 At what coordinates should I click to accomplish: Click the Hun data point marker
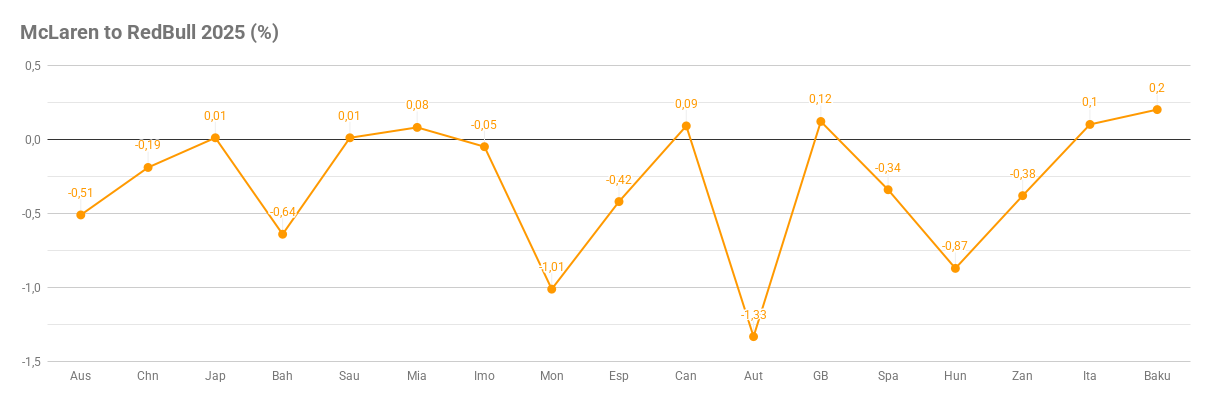(955, 268)
